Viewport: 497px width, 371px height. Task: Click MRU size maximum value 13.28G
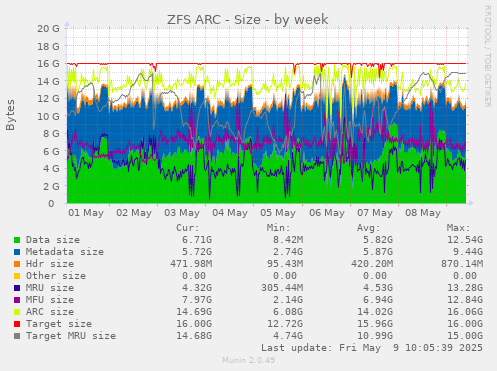pyautogui.click(x=465, y=288)
